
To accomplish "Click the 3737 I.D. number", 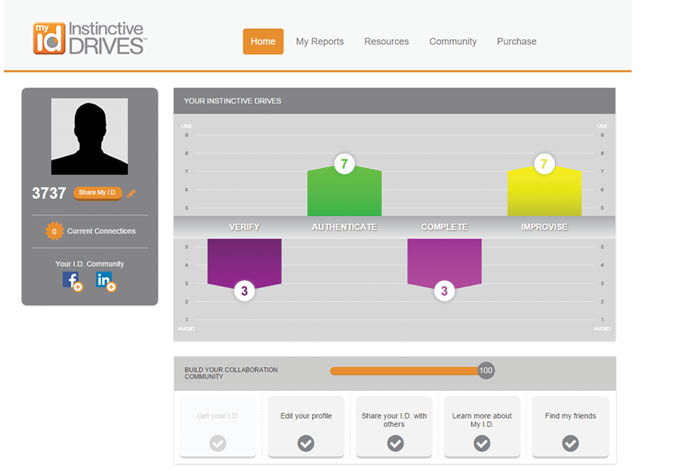I will pos(49,193).
